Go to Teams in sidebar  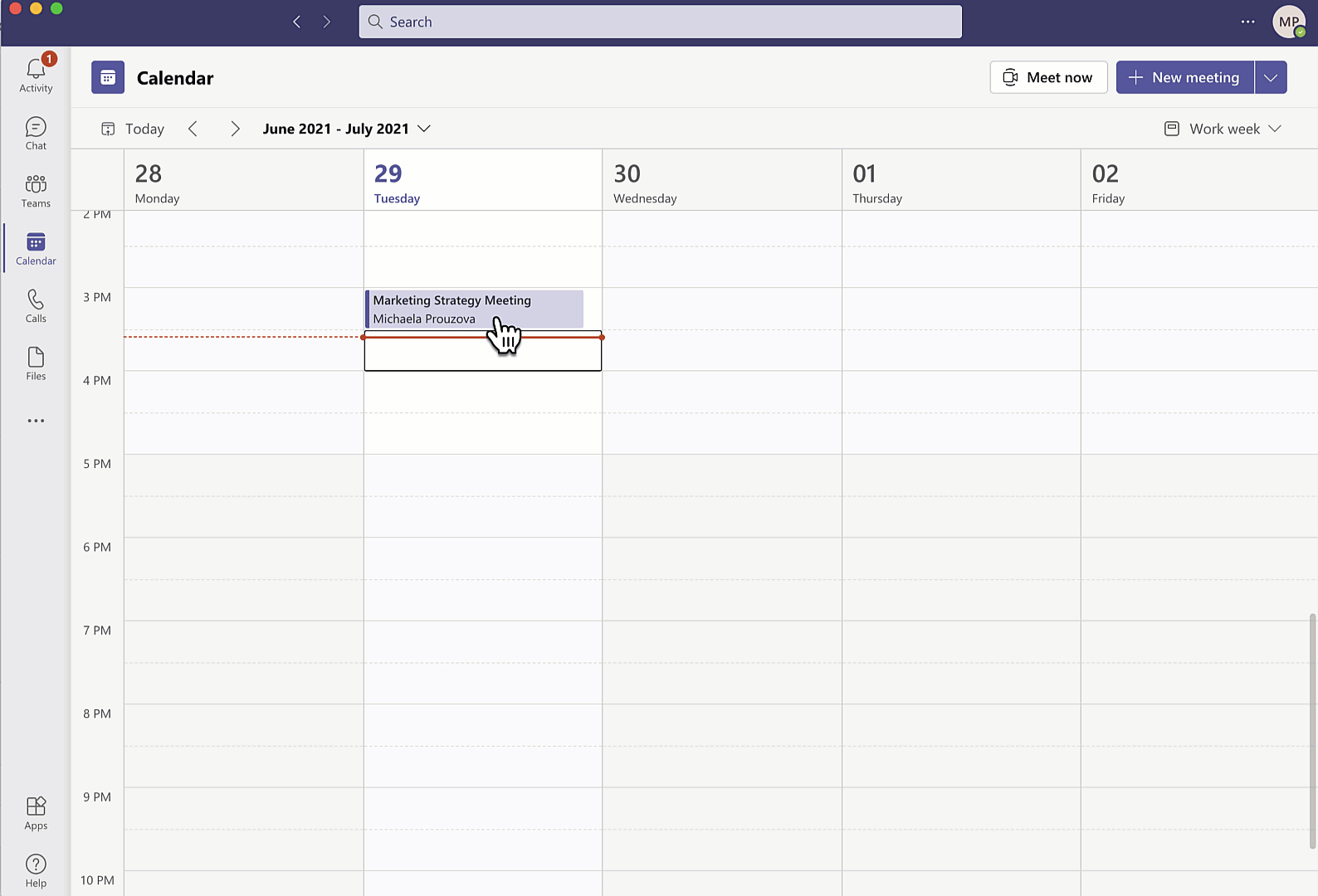click(36, 191)
